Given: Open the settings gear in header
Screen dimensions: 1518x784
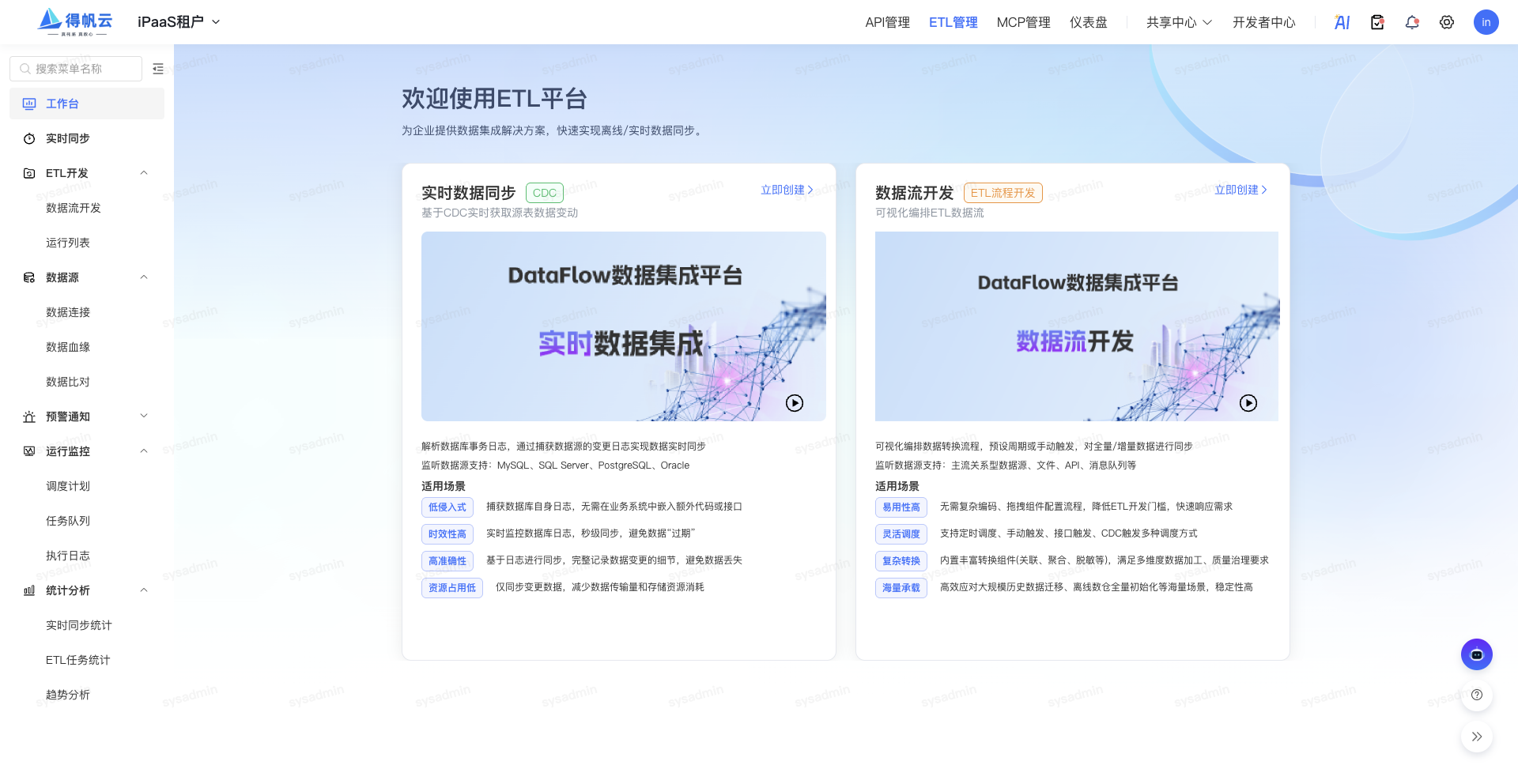Looking at the screenshot, I should coord(1447,22).
